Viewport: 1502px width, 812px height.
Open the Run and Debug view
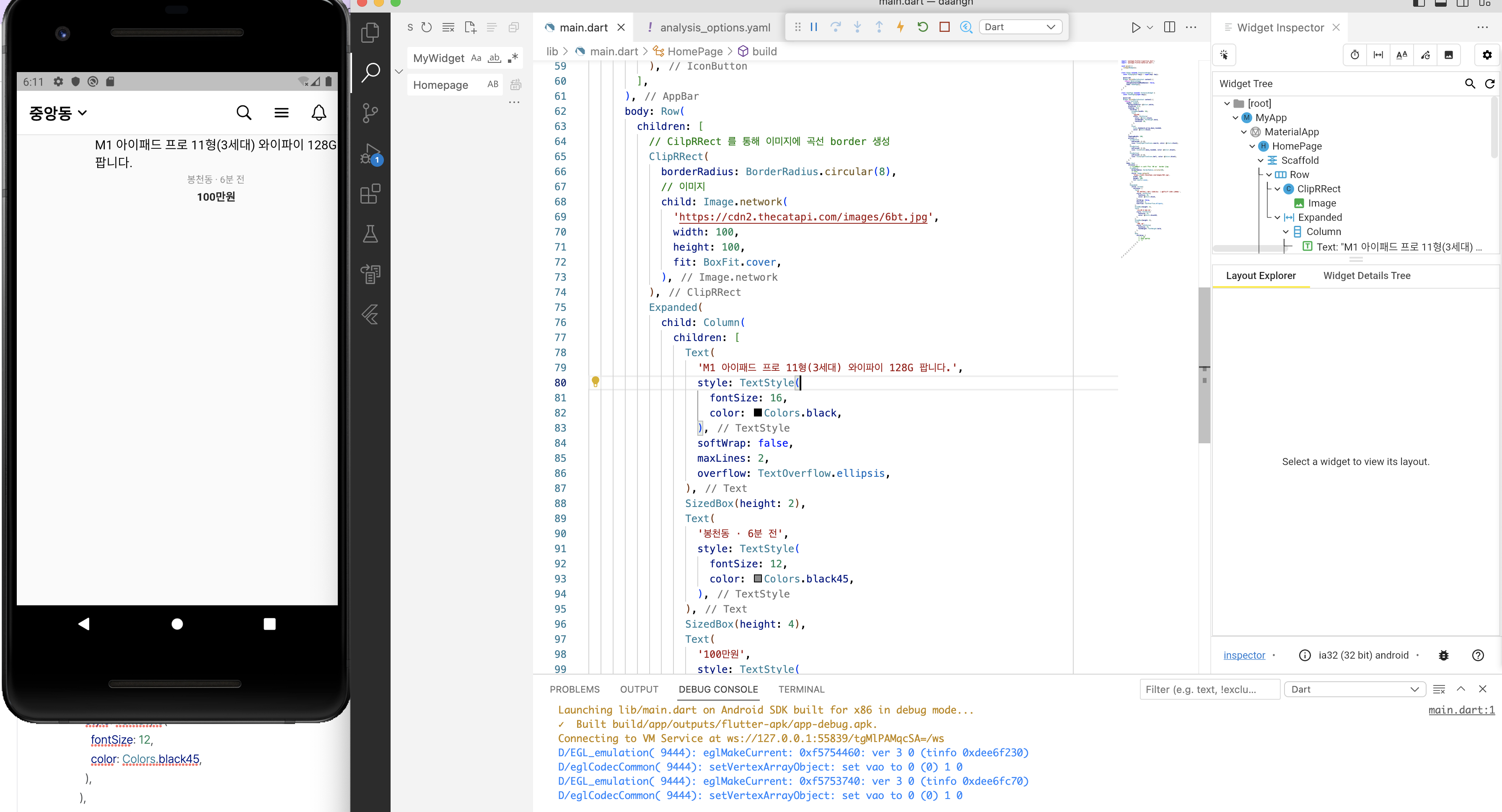tap(370, 154)
